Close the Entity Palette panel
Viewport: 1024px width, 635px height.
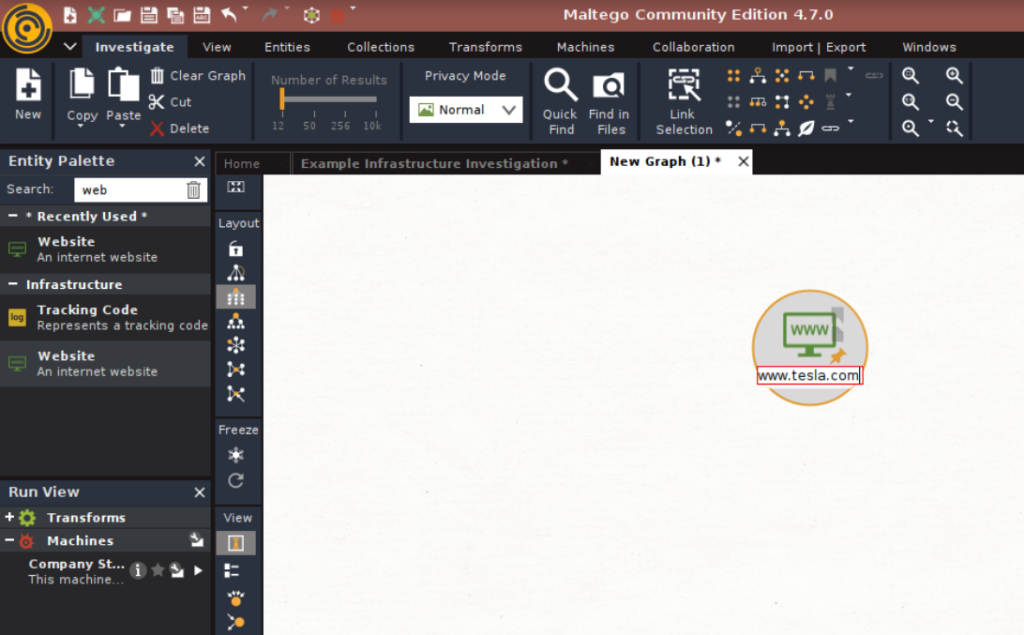199,161
